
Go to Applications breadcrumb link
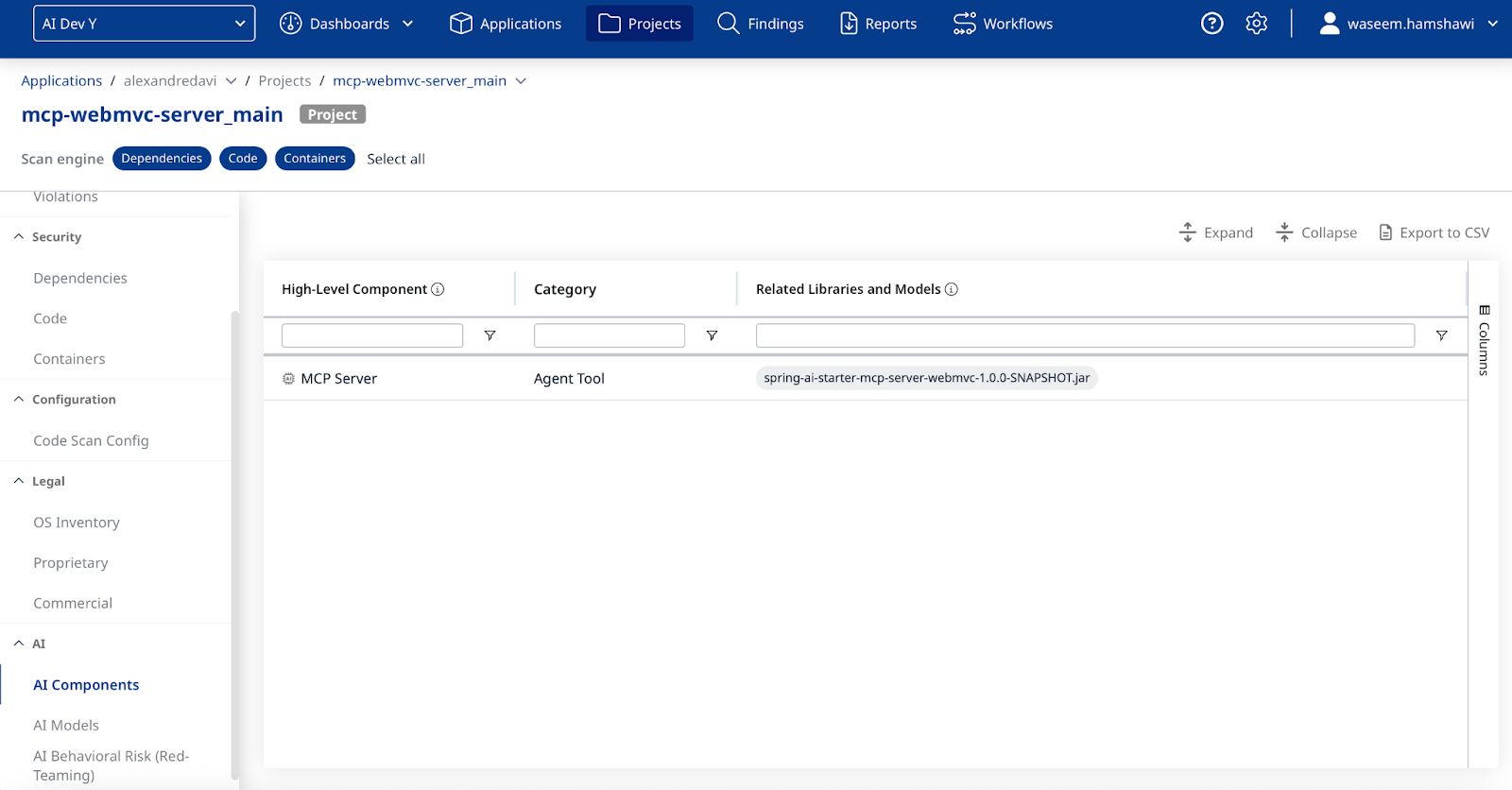pos(61,81)
